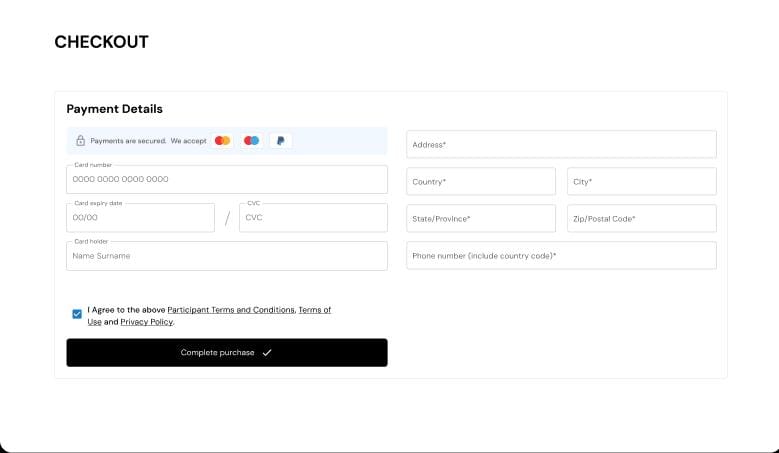The image size is (779, 453).
Task: Focus the Phone number field
Action: 561,255
